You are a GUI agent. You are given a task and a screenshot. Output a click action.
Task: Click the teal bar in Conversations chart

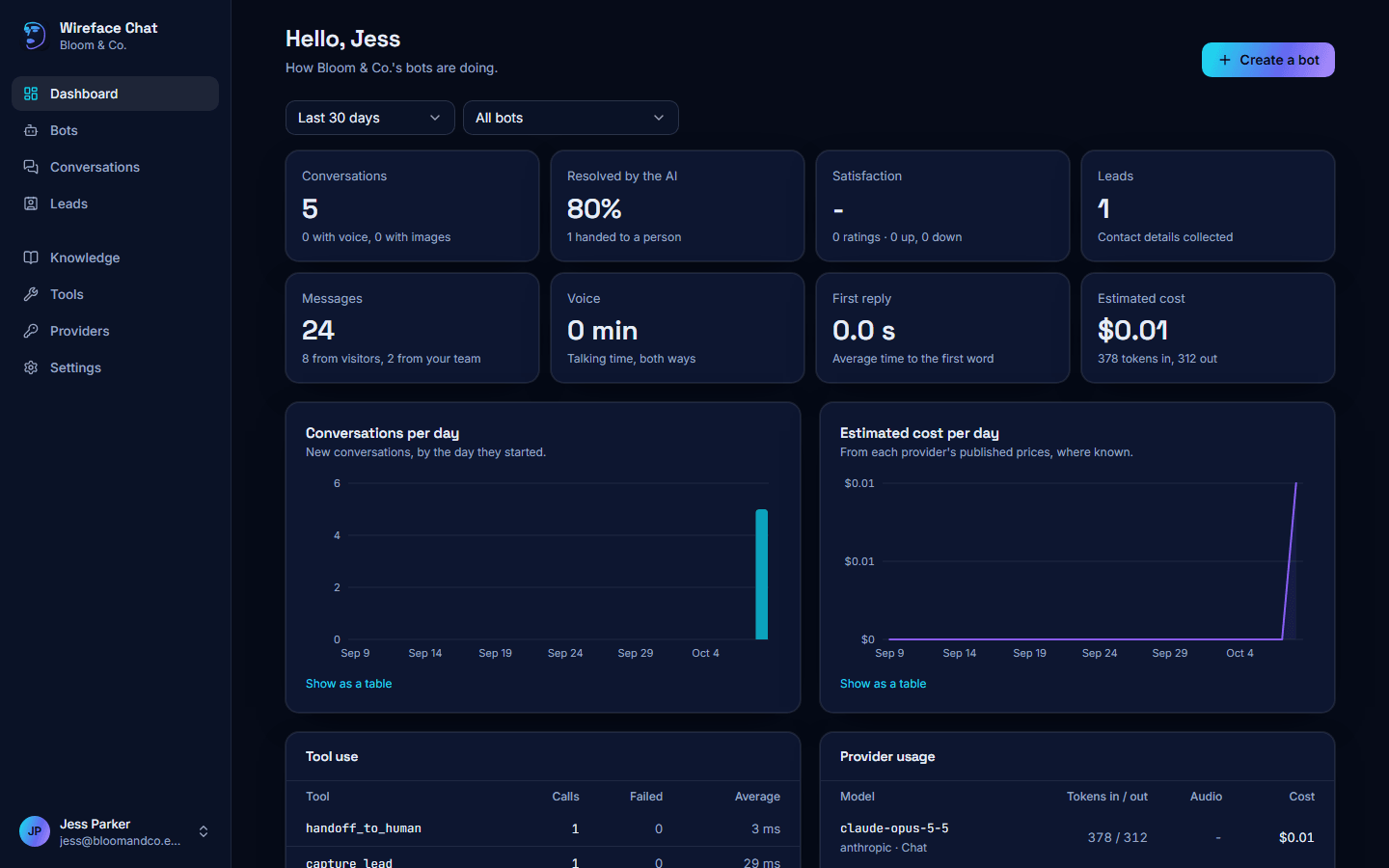click(761, 574)
